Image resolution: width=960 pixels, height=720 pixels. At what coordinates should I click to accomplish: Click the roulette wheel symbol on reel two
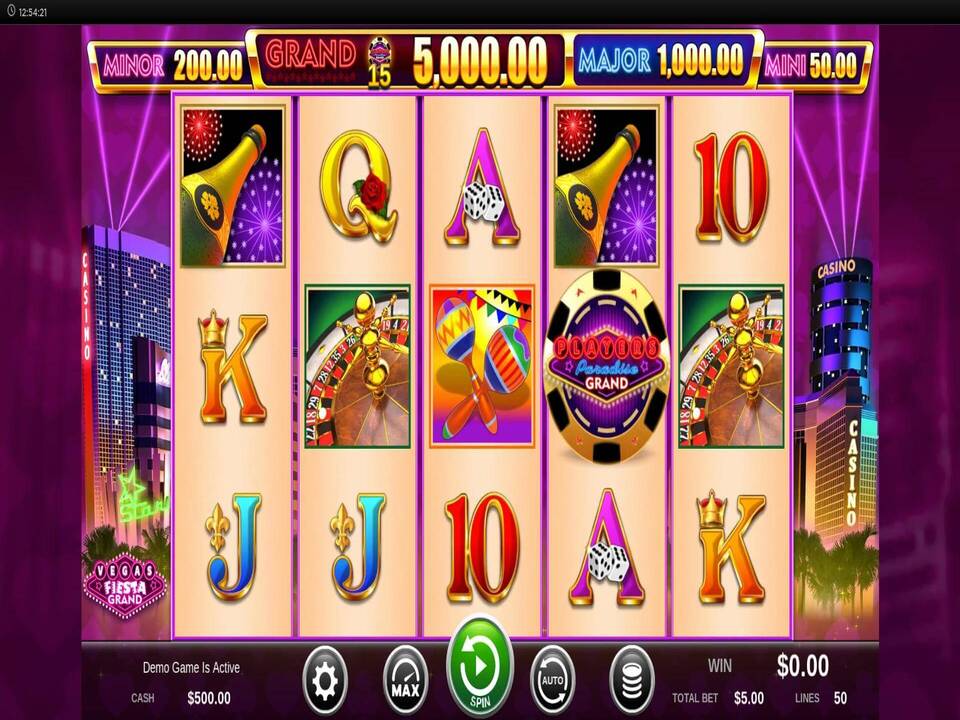pyautogui.click(x=358, y=366)
